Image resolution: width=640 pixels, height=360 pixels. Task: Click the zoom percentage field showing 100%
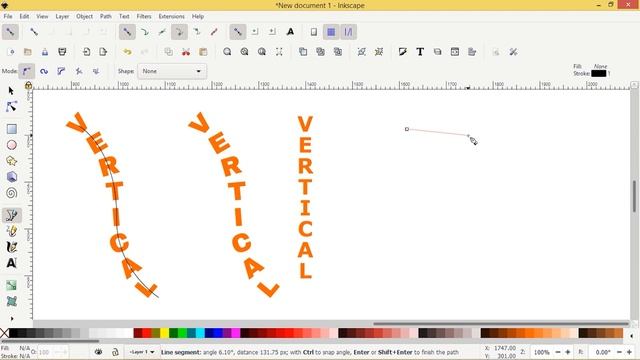point(541,352)
